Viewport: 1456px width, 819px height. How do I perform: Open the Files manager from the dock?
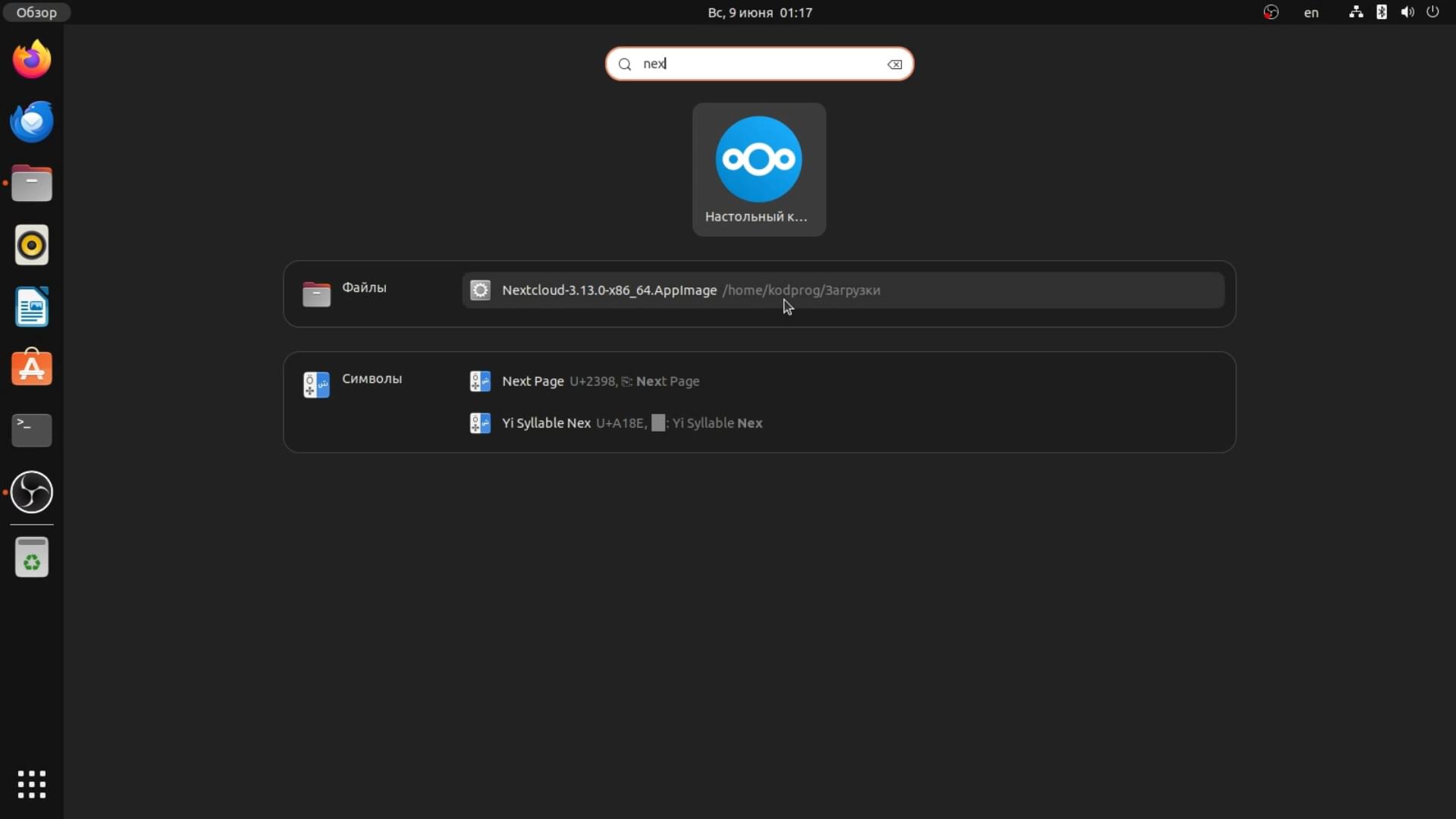(32, 184)
